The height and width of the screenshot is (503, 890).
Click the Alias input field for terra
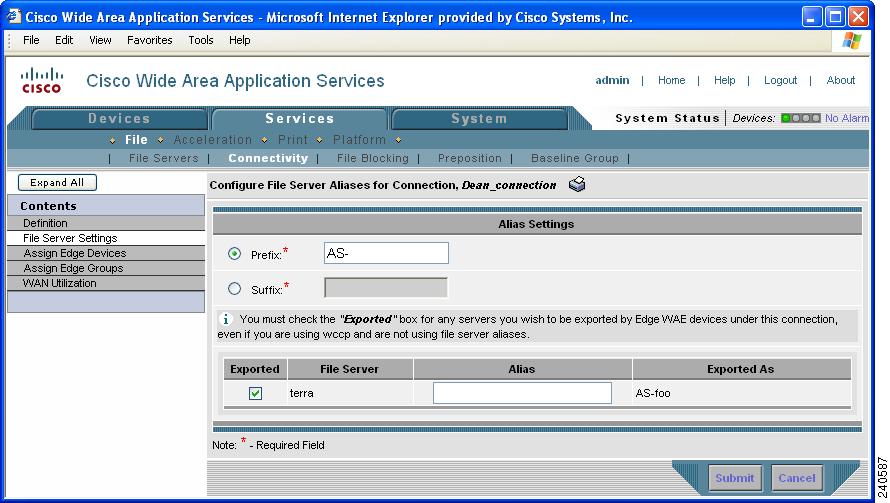(x=522, y=393)
